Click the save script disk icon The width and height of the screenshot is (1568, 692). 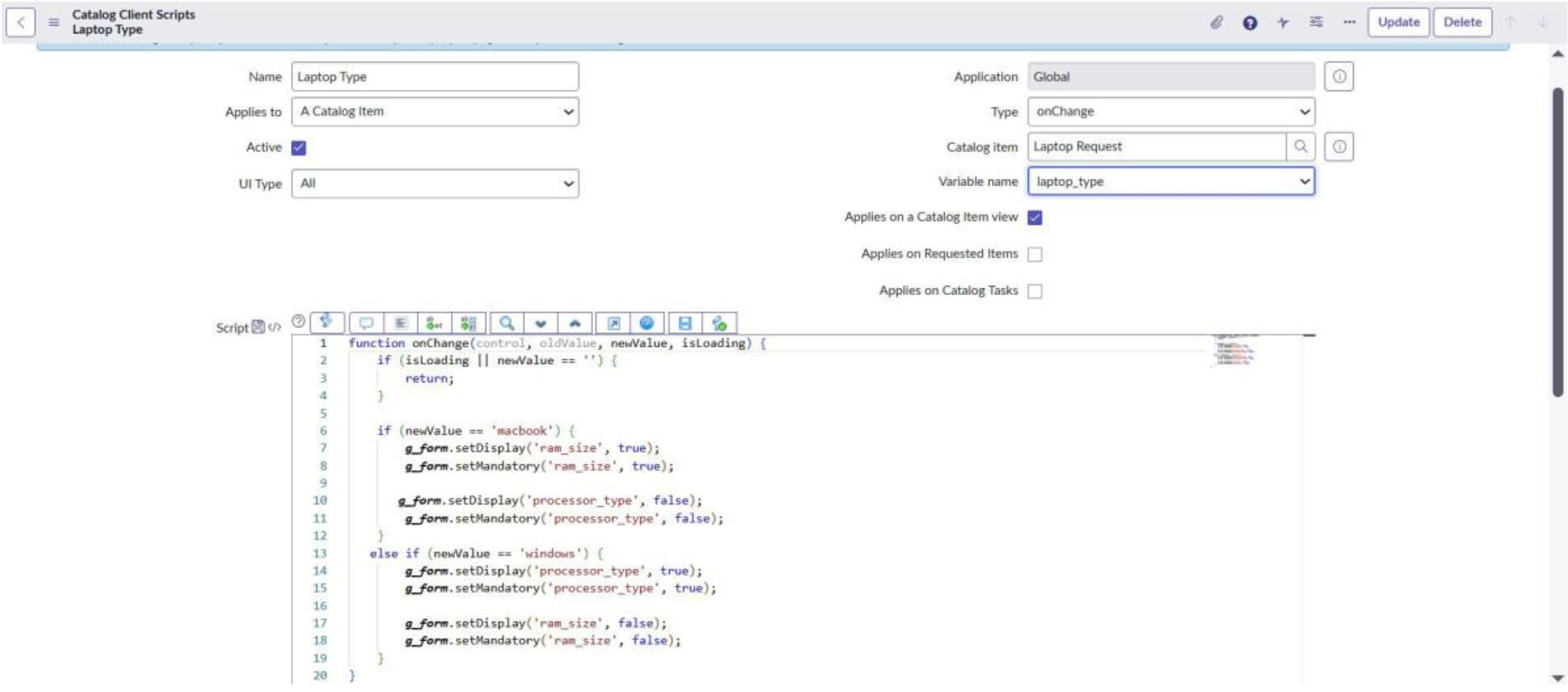[x=685, y=323]
